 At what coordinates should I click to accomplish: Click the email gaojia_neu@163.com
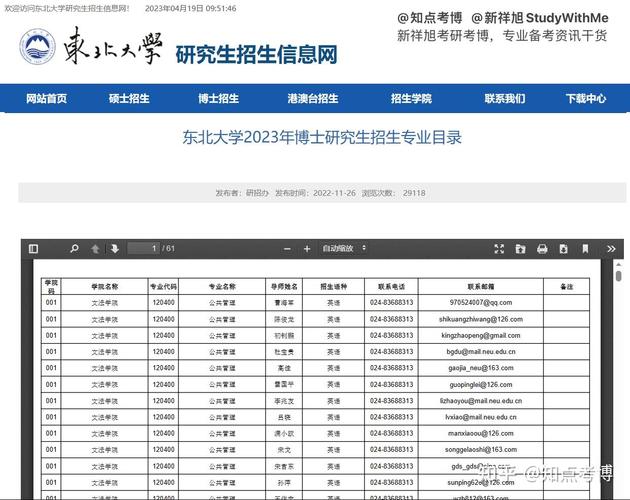(481, 368)
